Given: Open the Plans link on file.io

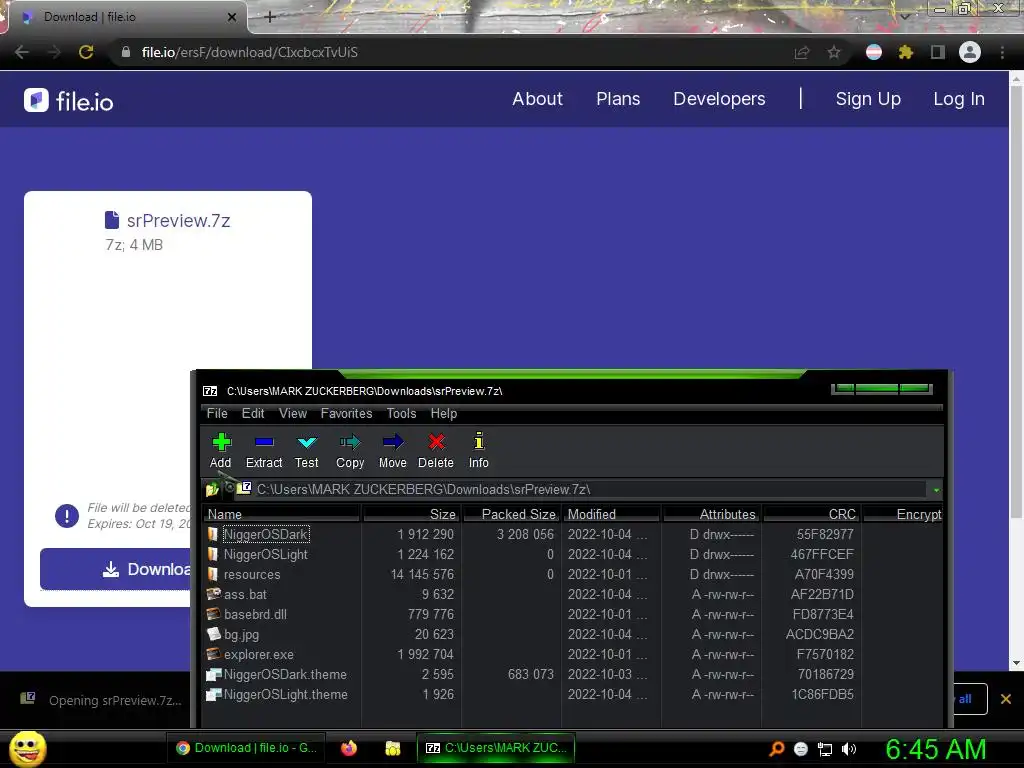Looking at the screenshot, I should (618, 99).
